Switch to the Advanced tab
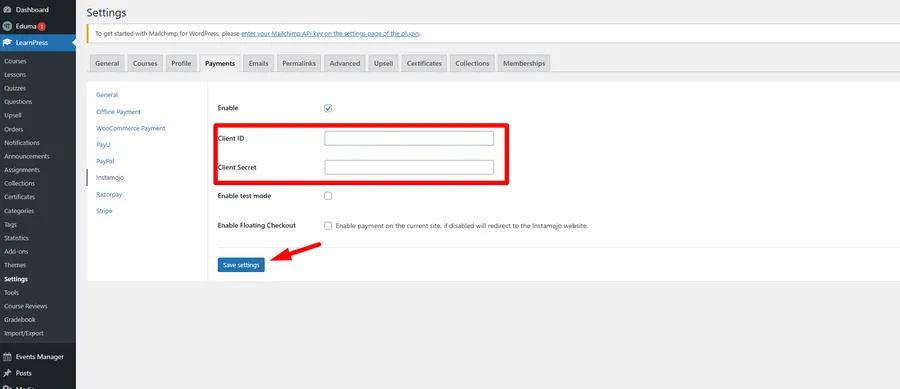The width and height of the screenshot is (900, 389). point(345,63)
